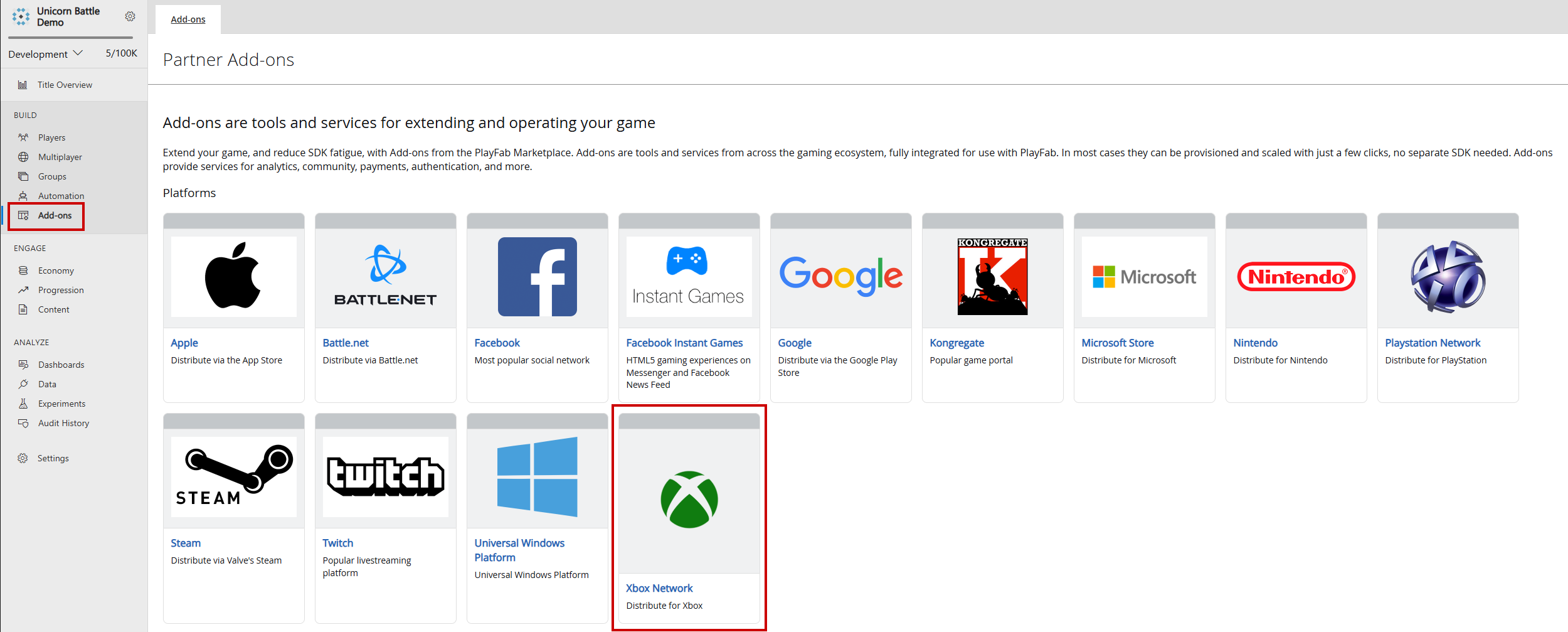The image size is (1568, 632).
Task: Click the Data sidebar icon
Action: click(23, 384)
